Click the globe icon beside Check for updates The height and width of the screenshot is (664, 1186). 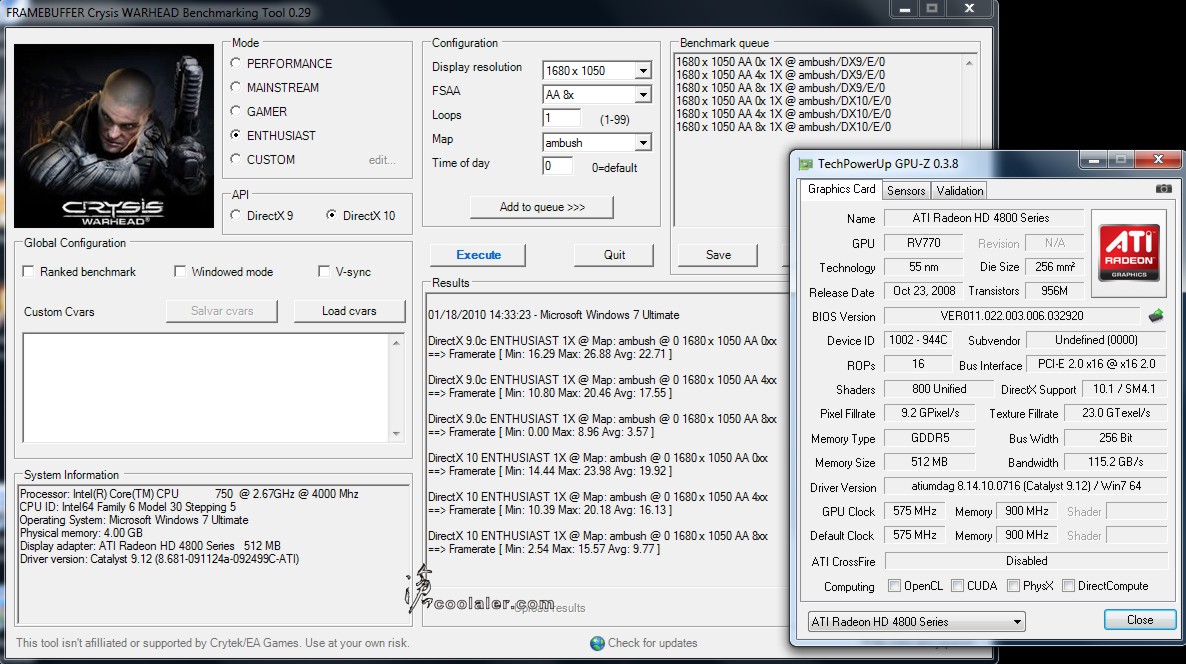pos(598,643)
